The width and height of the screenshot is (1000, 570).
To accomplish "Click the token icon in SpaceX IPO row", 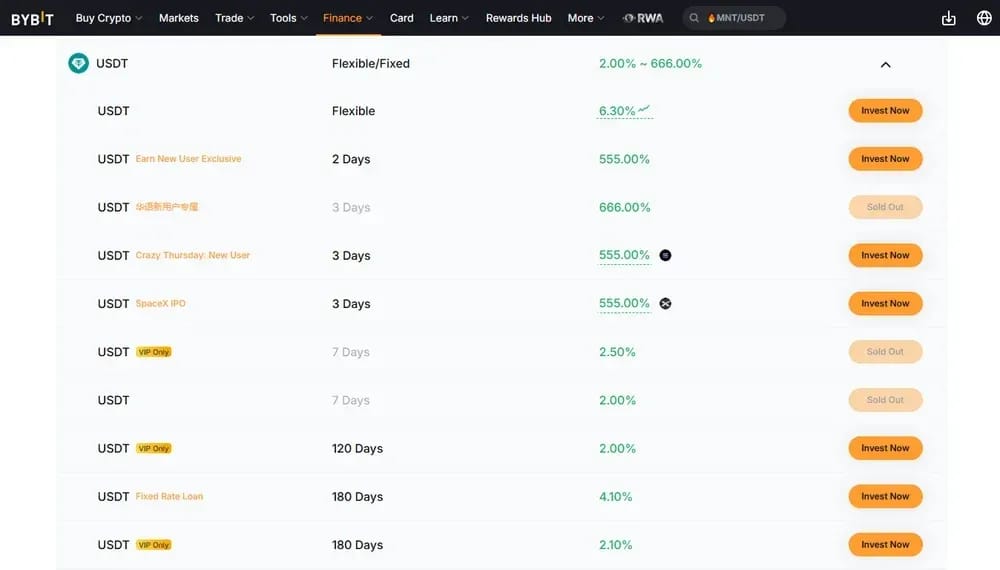I will click(x=665, y=303).
